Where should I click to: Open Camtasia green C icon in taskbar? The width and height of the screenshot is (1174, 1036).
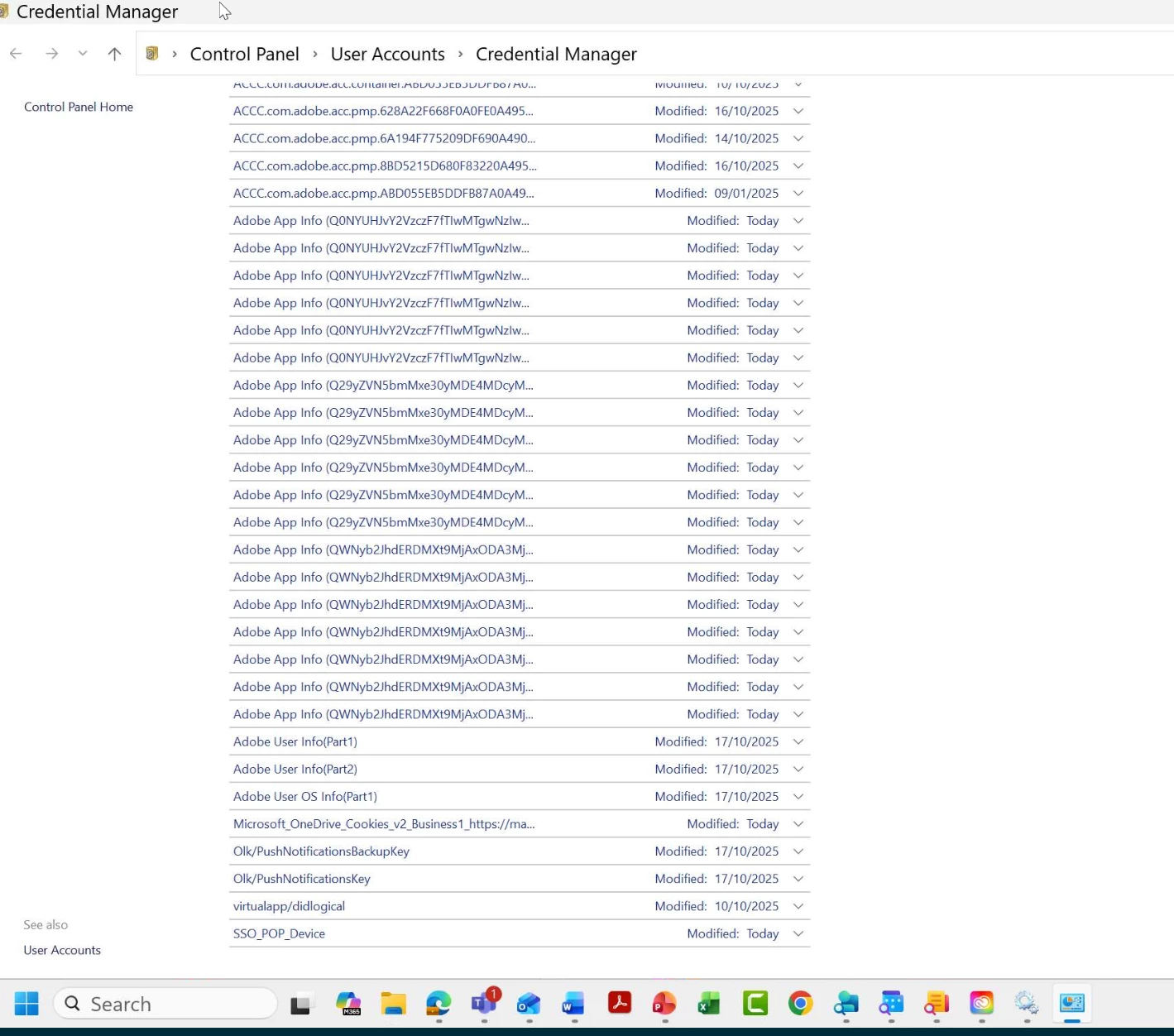(x=755, y=1004)
